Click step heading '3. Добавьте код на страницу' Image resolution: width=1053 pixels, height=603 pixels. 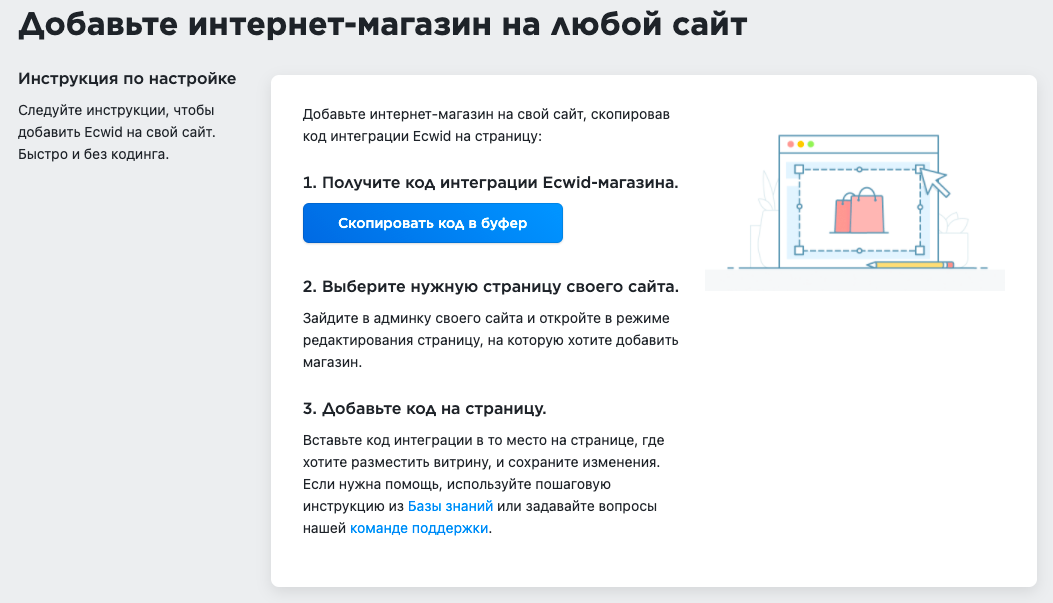point(424,409)
